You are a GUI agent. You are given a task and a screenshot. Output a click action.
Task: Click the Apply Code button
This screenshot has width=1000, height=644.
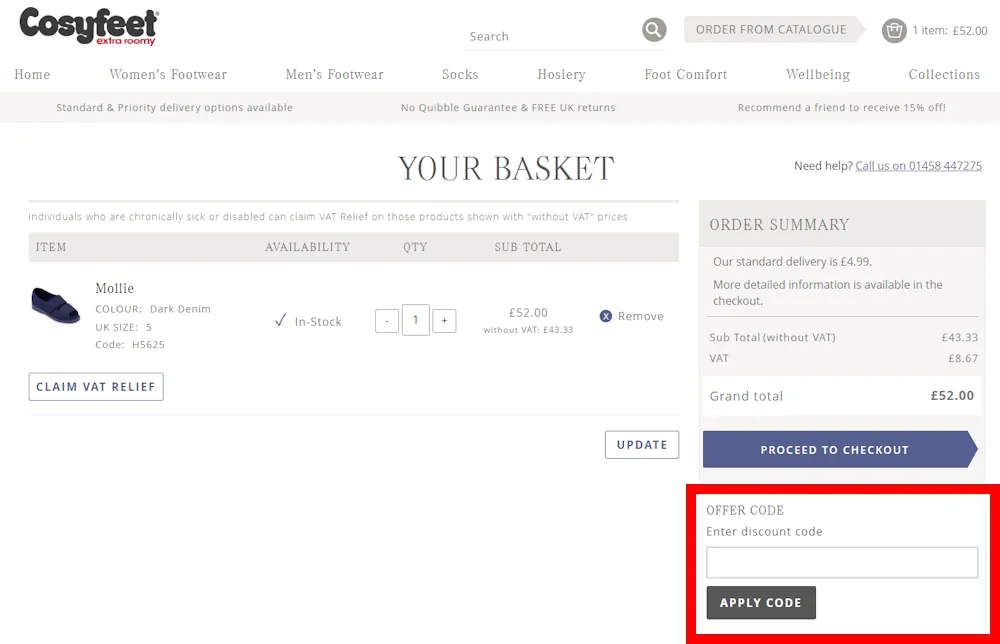pyautogui.click(x=761, y=603)
